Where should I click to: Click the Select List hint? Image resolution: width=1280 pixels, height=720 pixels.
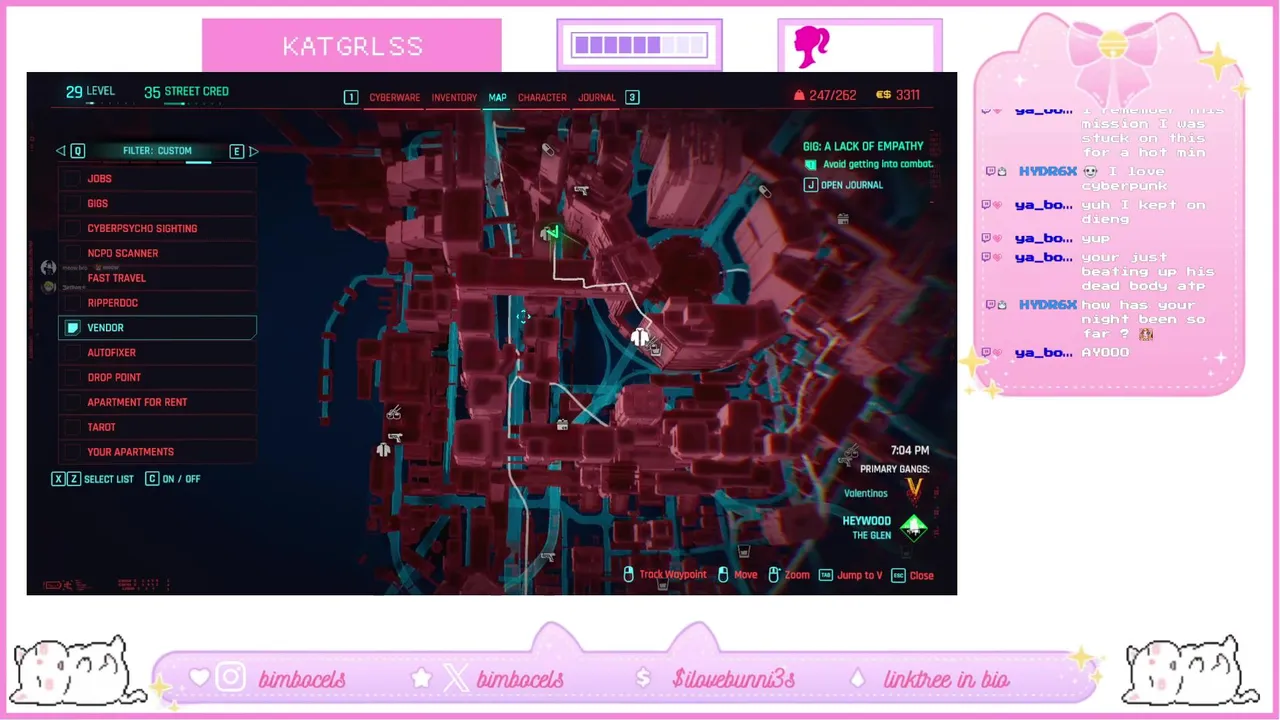tap(93, 479)
